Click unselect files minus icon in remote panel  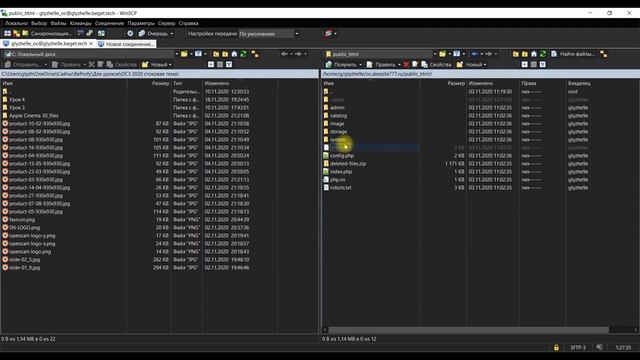[x=533, y=64]
